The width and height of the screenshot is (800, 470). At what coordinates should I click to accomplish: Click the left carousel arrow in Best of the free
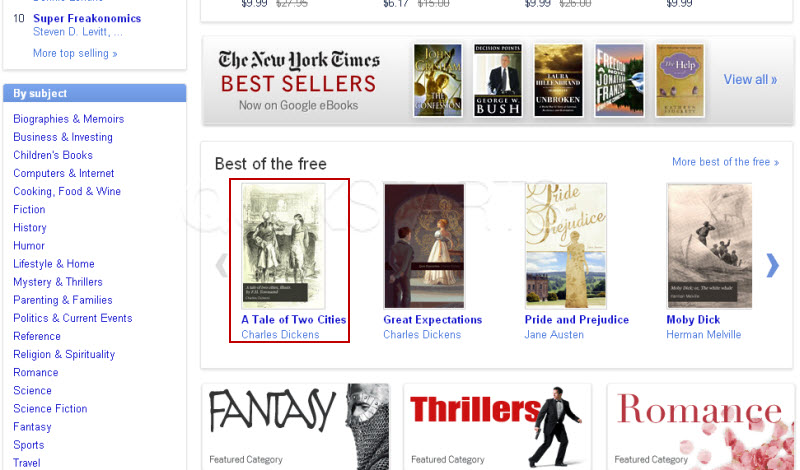pos(221,265)
